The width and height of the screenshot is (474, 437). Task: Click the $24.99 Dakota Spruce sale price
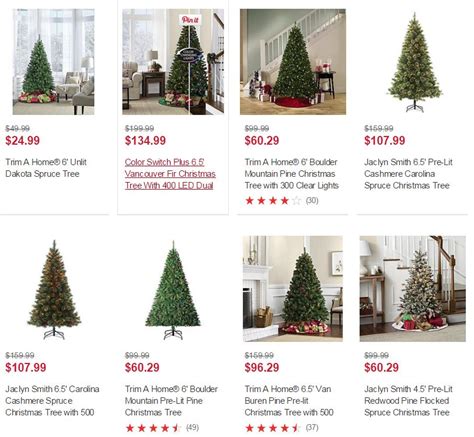pos(22,140)
